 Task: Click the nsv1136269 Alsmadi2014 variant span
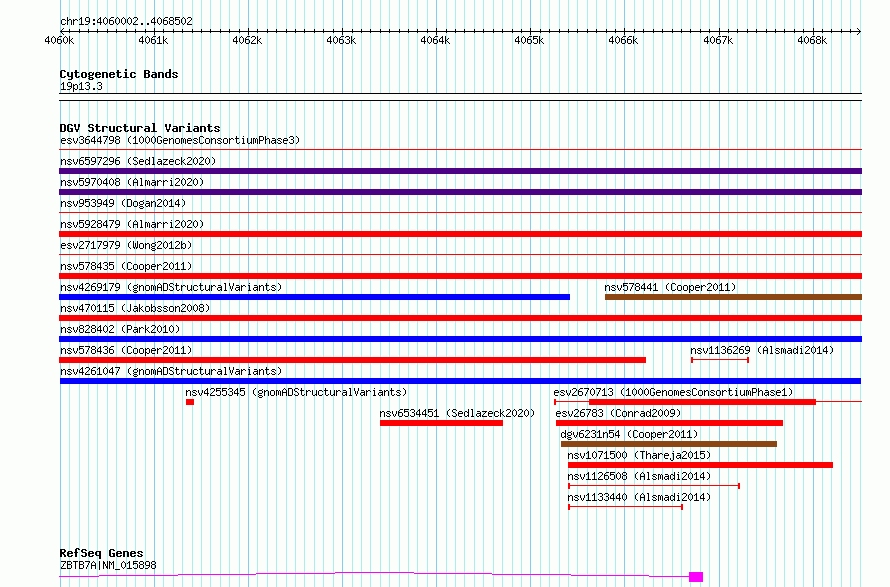tap(720, 360)
